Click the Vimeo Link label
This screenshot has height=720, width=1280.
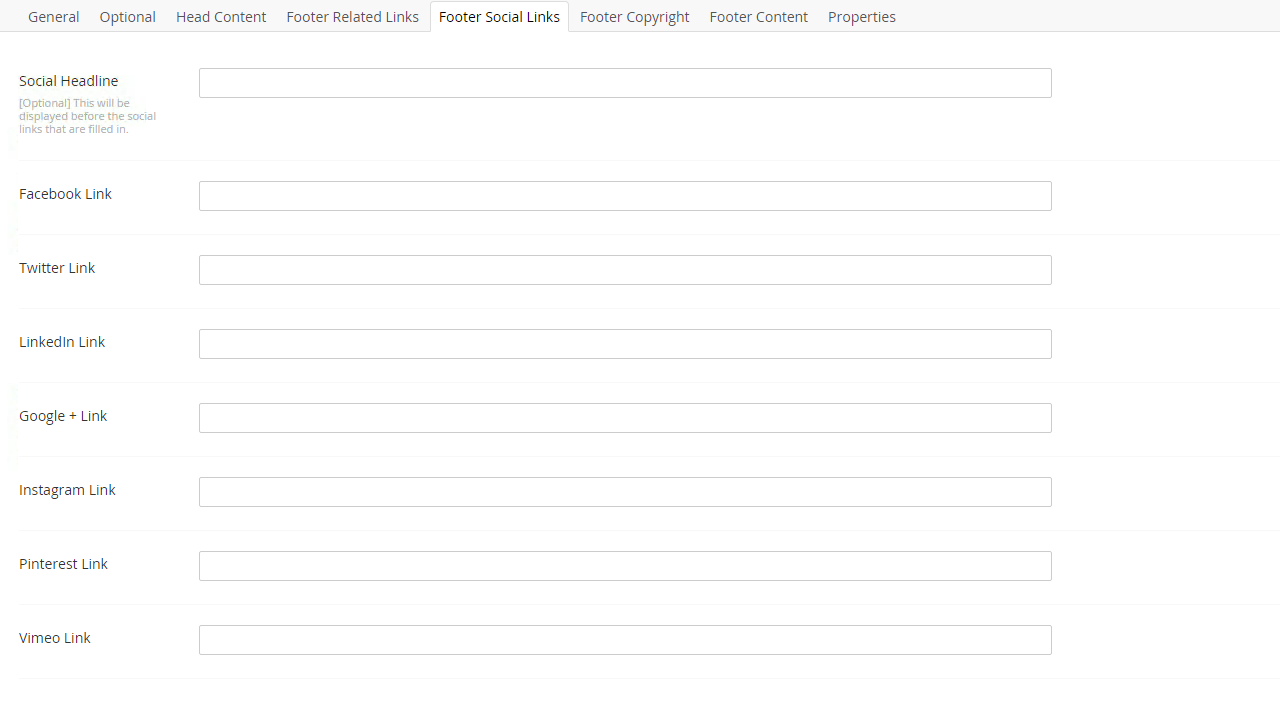[55, 638]
